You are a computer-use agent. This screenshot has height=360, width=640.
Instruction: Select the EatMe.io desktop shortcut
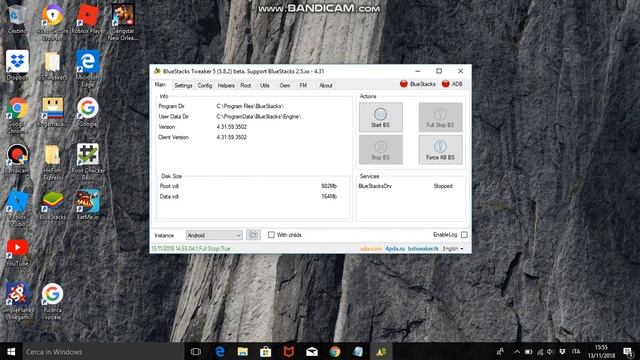[x=88, y=205]
